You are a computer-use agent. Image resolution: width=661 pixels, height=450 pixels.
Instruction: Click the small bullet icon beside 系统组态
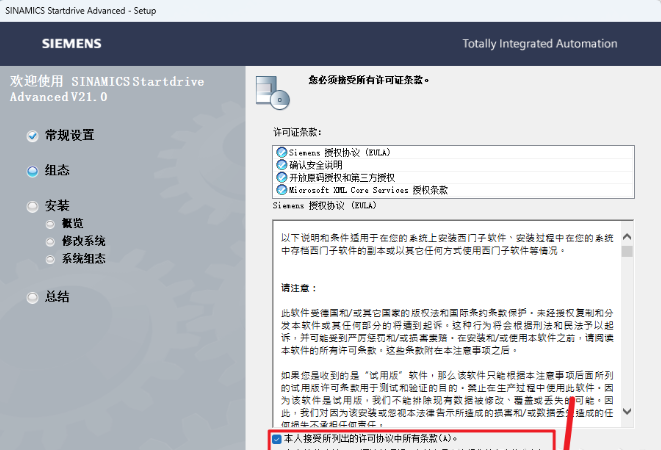coord(50,259)
